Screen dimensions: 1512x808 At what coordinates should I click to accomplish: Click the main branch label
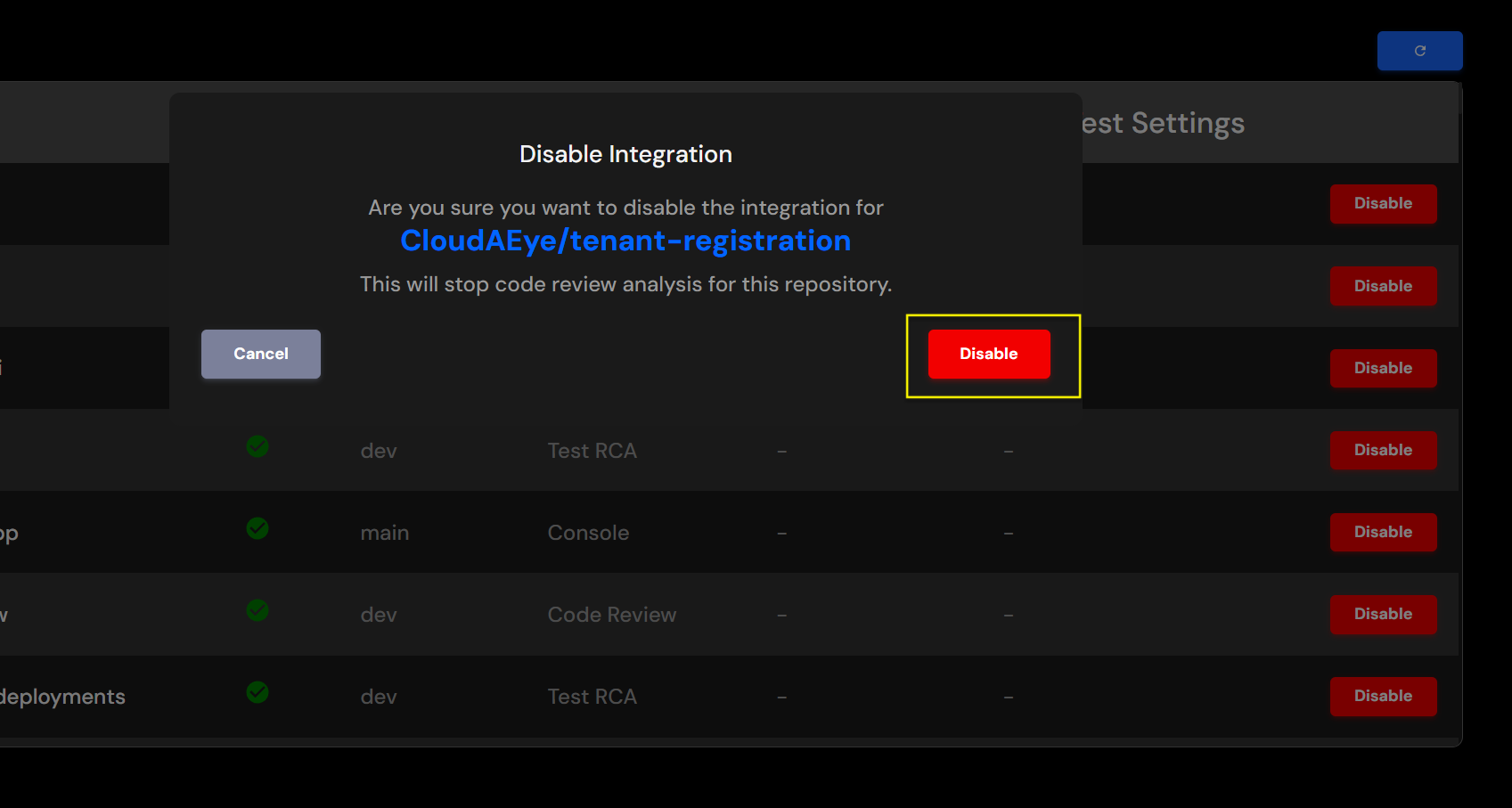pos(384,532)
